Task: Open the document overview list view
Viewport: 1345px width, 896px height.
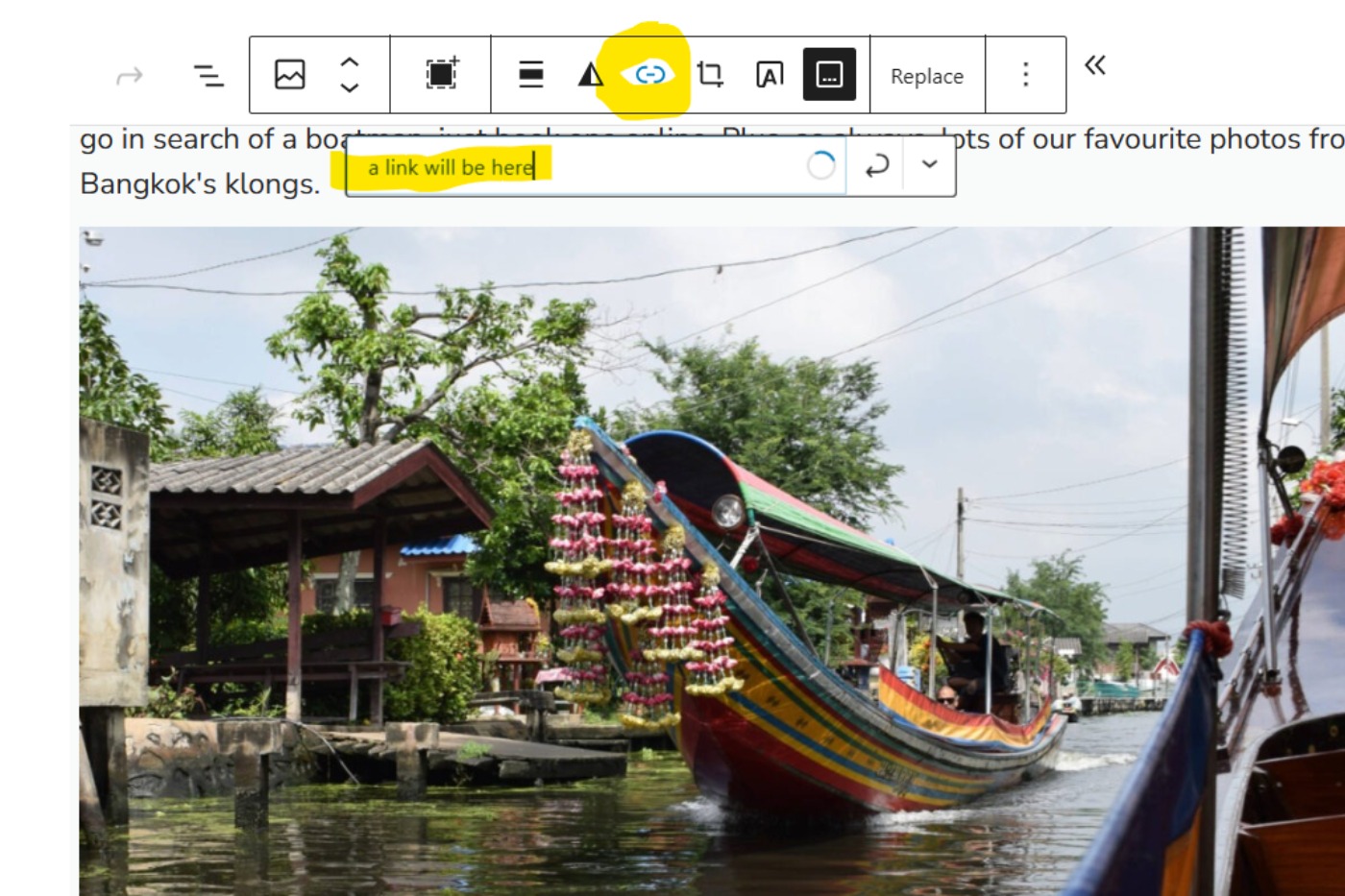Action: (x=208, y=75)
